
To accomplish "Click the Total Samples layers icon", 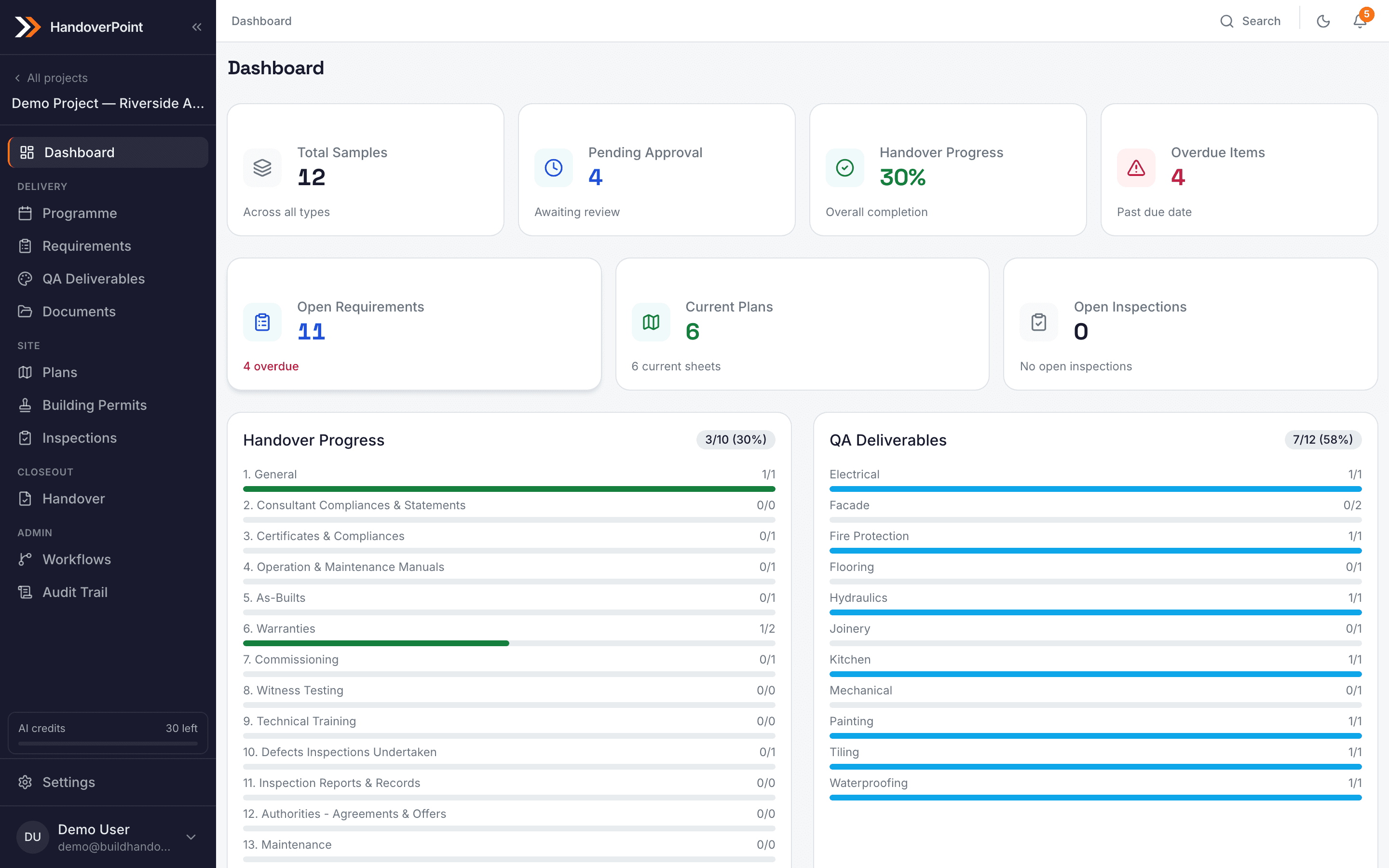I will 262,168.
